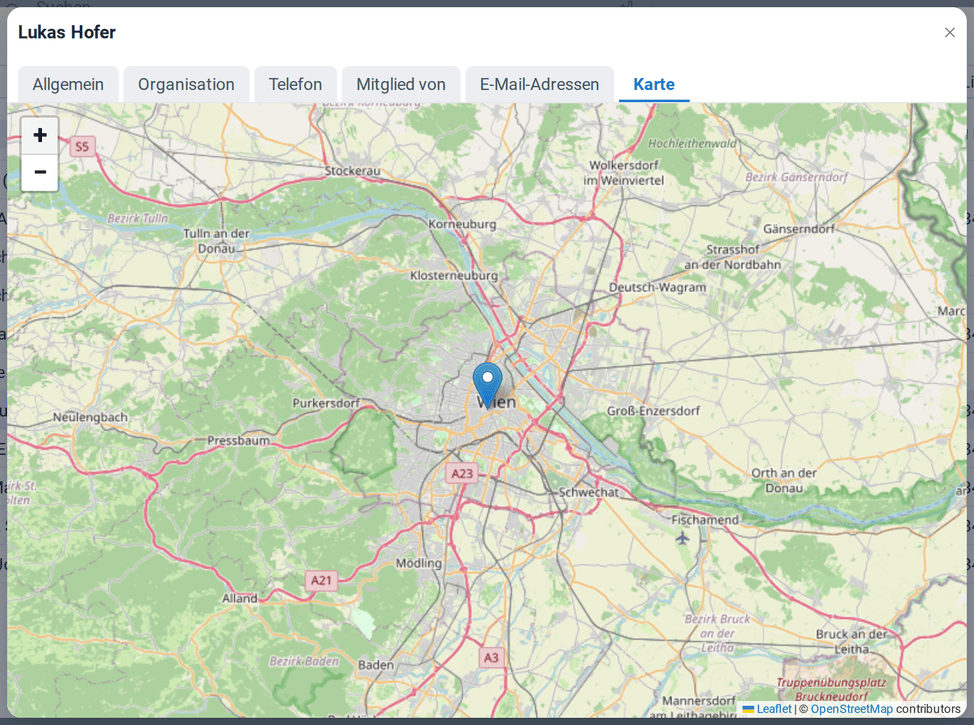
Task: Click the Neulengbach label on the map
Action: click(x=90, y=417)
